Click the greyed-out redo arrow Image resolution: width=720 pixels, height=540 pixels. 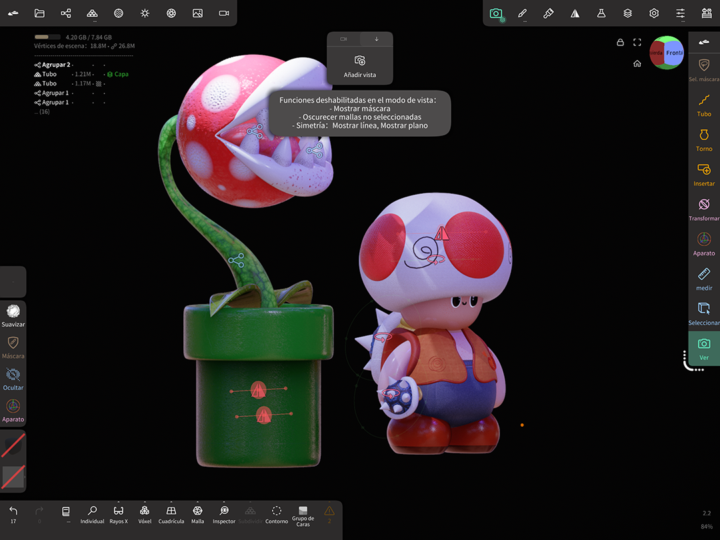point(39,514)
